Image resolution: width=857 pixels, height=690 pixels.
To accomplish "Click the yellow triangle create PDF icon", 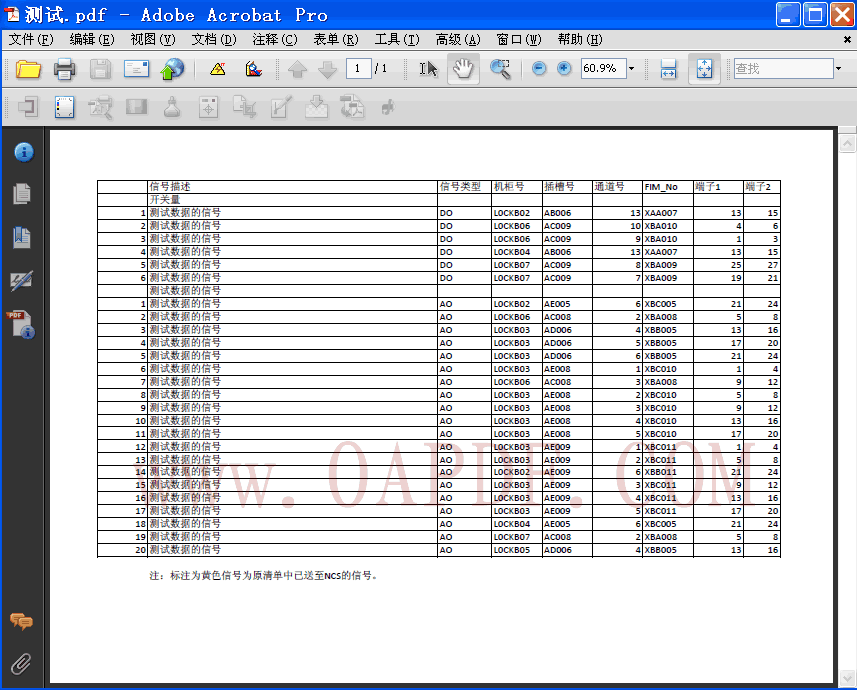I will pos(218,69).
